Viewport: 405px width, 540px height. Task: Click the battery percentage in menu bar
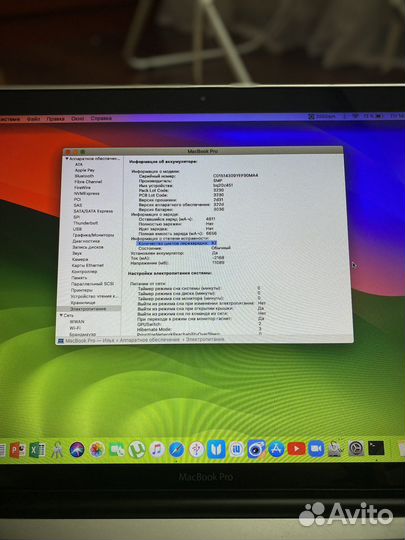(369, 116)
